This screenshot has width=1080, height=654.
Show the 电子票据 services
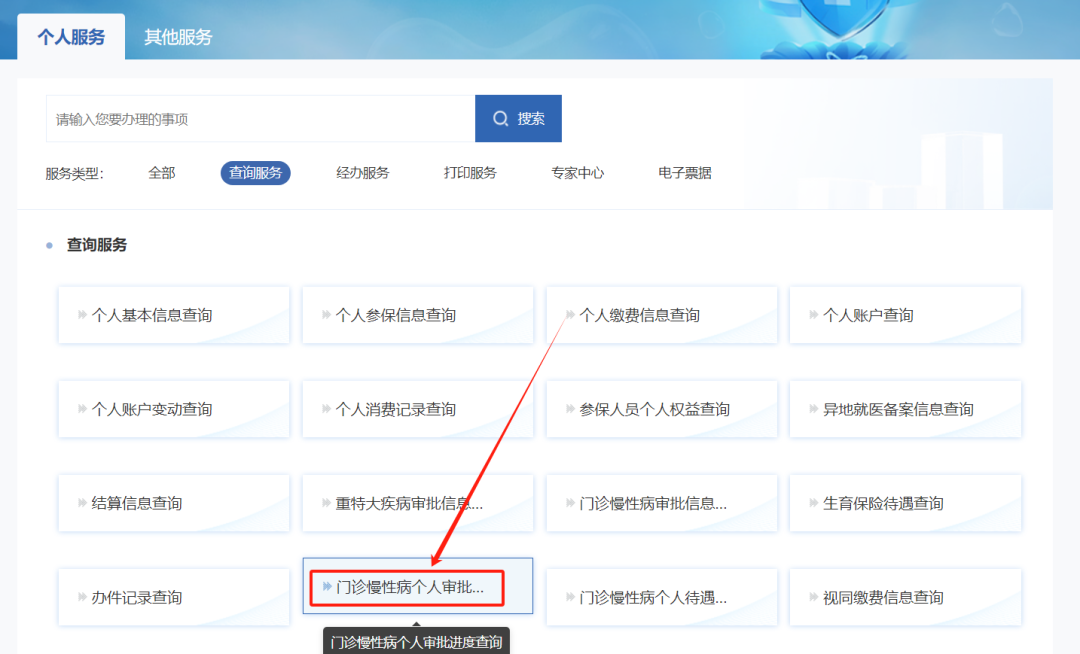pyautogui.click(x=685, y=173)
